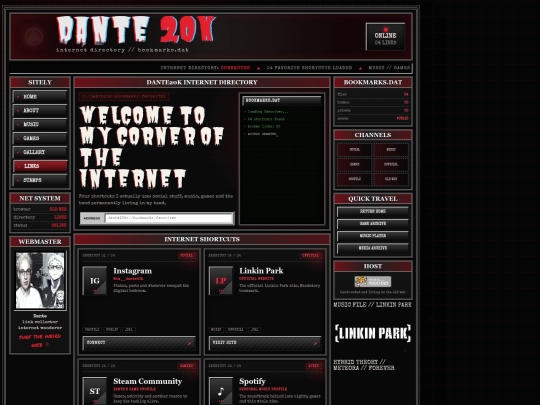Click the Linkin Park logo image
Viewport: 540px width, 405px height.
tap(373, 333)
